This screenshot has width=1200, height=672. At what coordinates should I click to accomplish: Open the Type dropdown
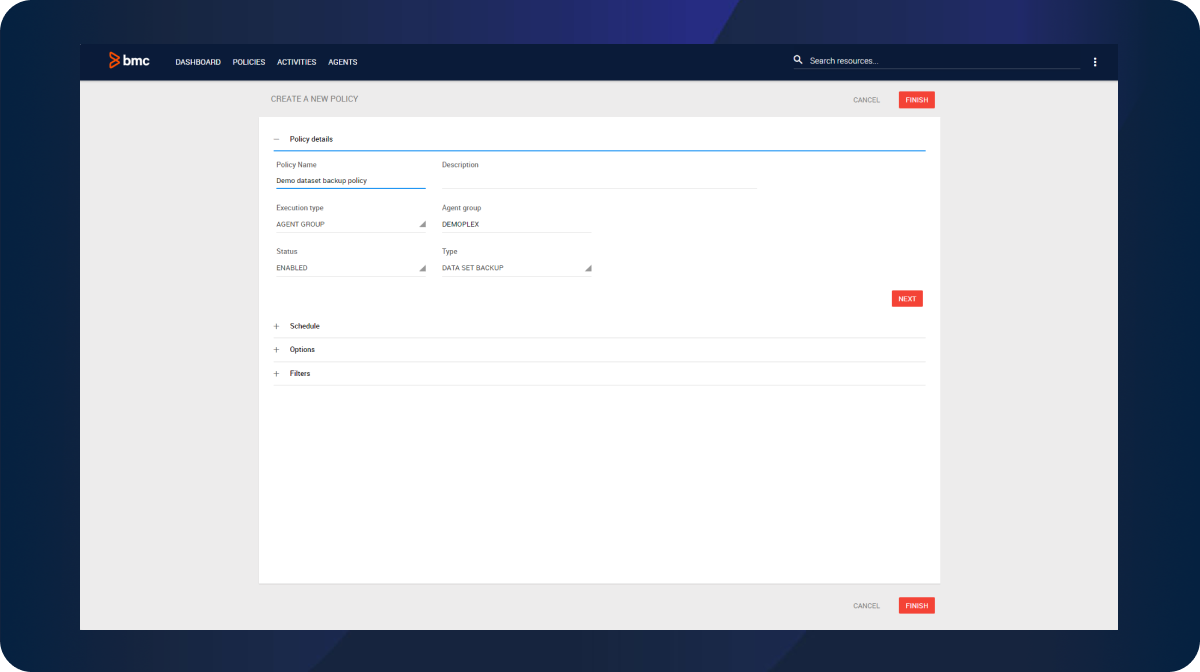point(516,268)
